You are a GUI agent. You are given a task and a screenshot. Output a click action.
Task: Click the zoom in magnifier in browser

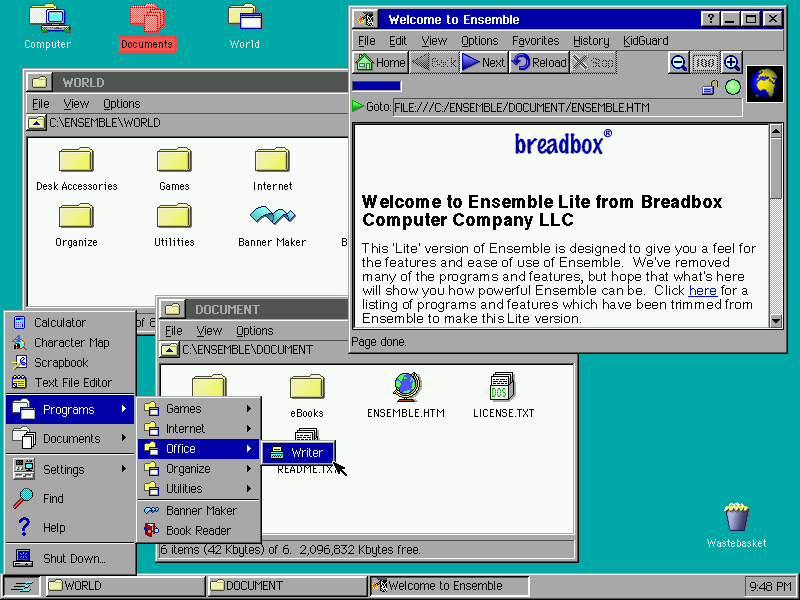coord(732,63)
